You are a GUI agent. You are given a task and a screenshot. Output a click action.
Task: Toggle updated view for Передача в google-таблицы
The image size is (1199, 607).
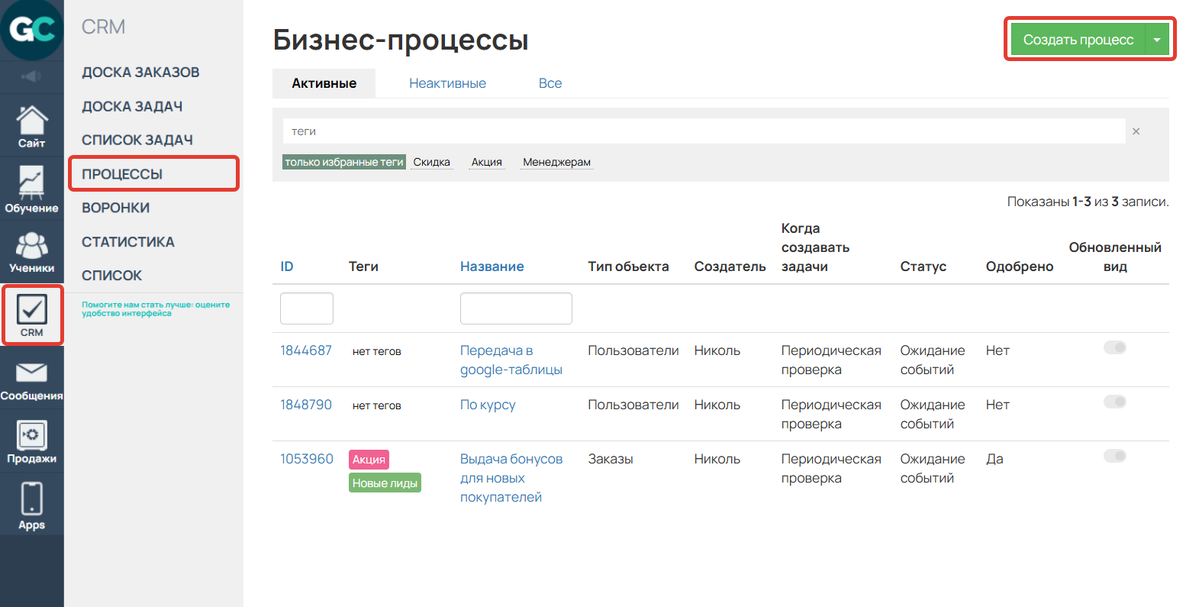click(x=1114, y=348)
